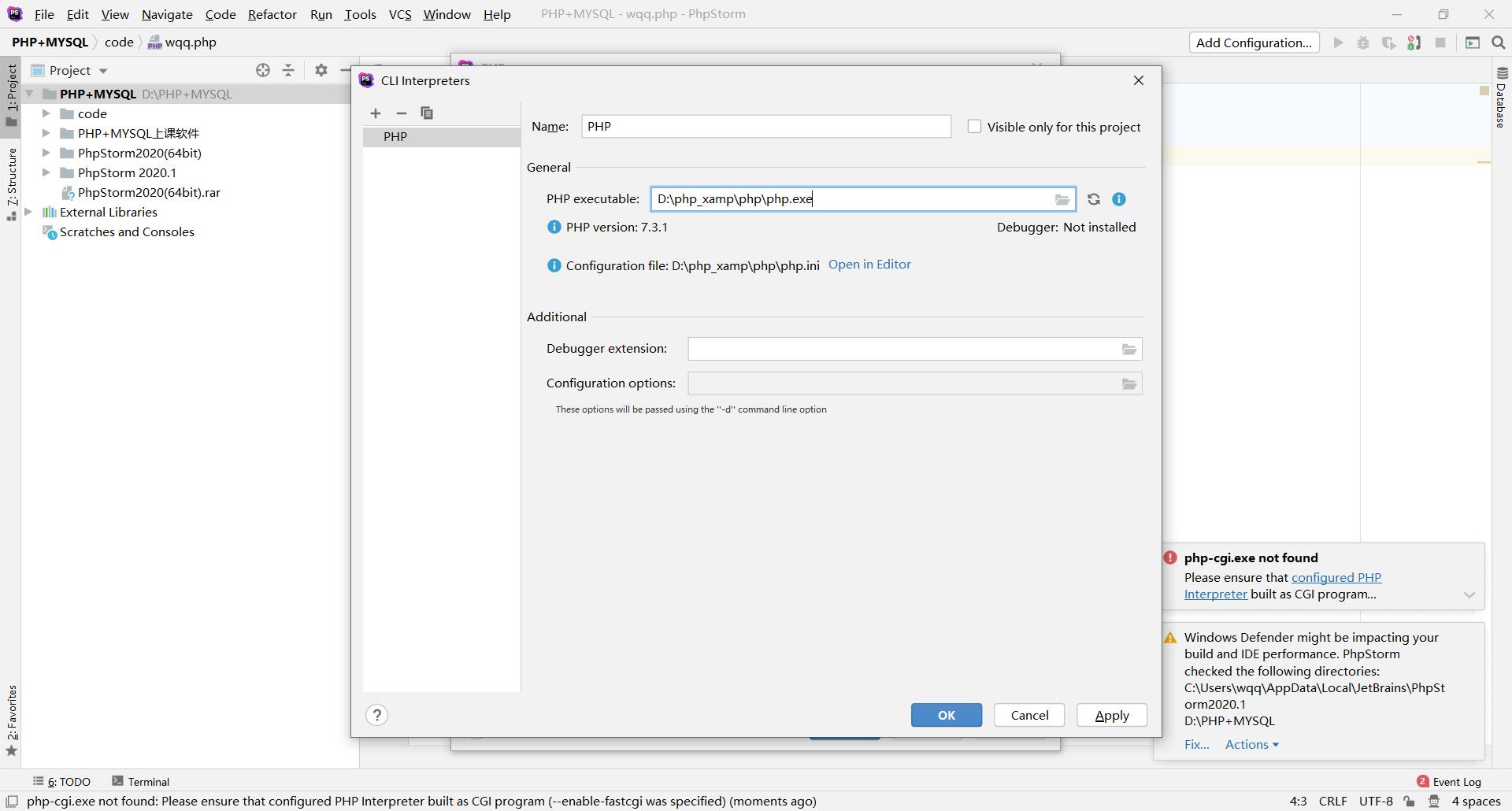1512x811 pixels.
Task: Open Actions dropdown in Defender notification
Action: (1251, 744)
